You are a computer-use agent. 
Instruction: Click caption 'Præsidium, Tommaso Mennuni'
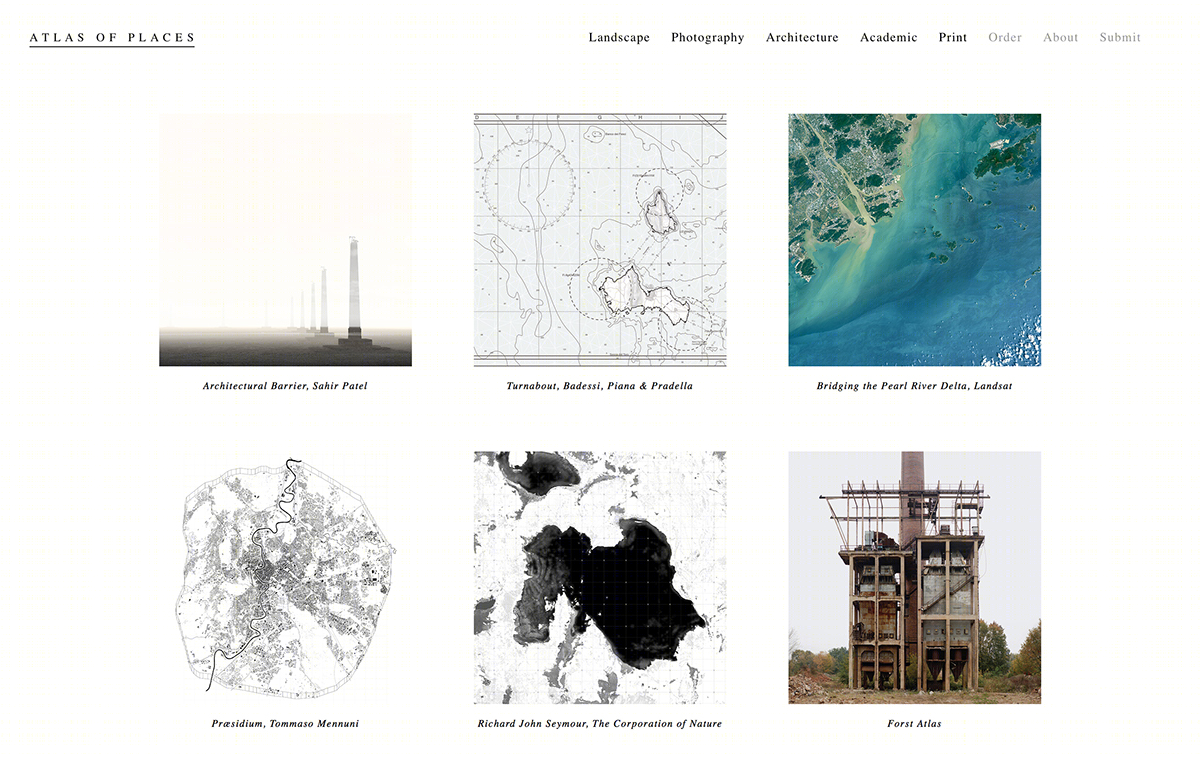click(x=285, y=724)
